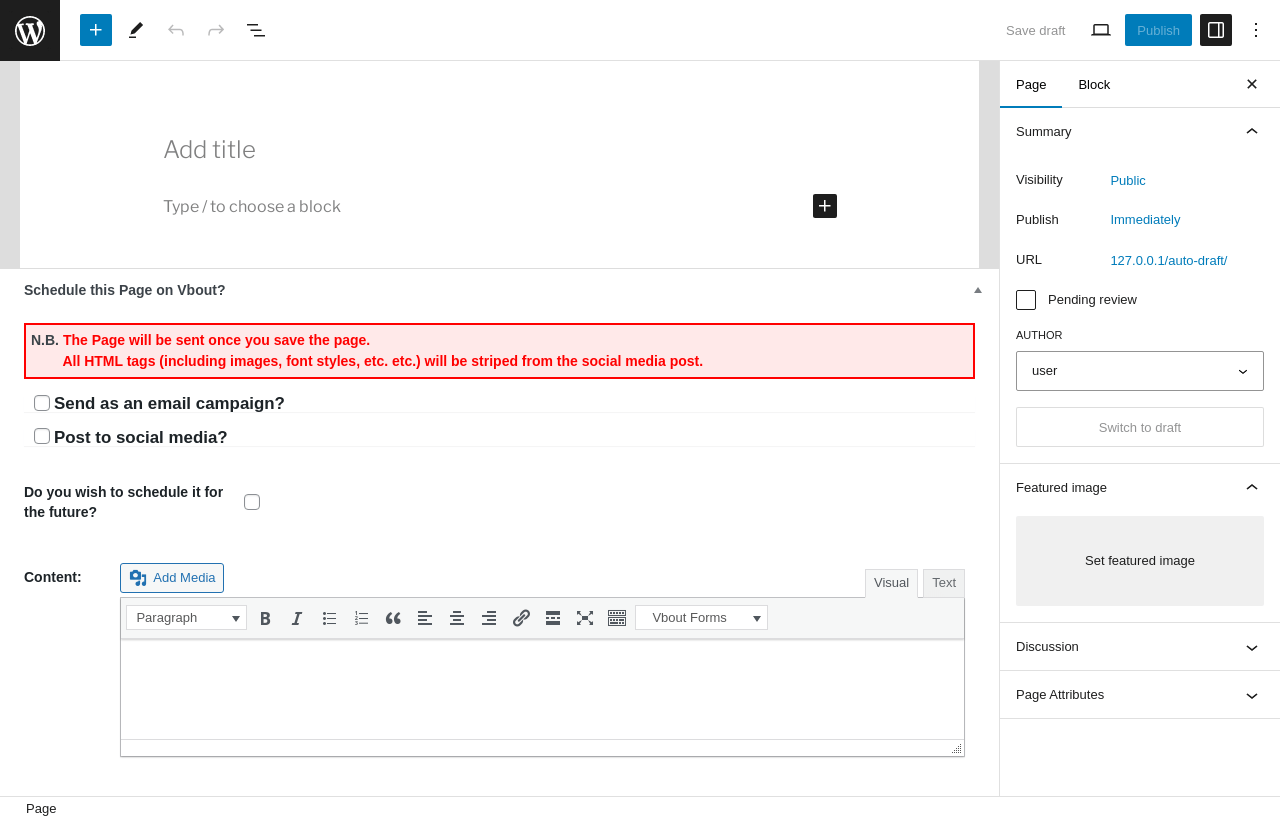
Task: Open the Vbout Forms dropdown
Action: pyautogui.click(x=701, y=618)
